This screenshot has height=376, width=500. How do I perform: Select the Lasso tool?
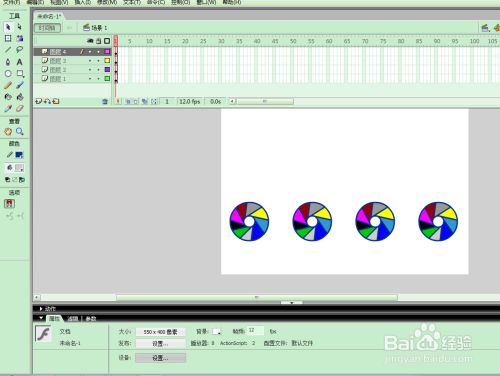tap(20, 50)
